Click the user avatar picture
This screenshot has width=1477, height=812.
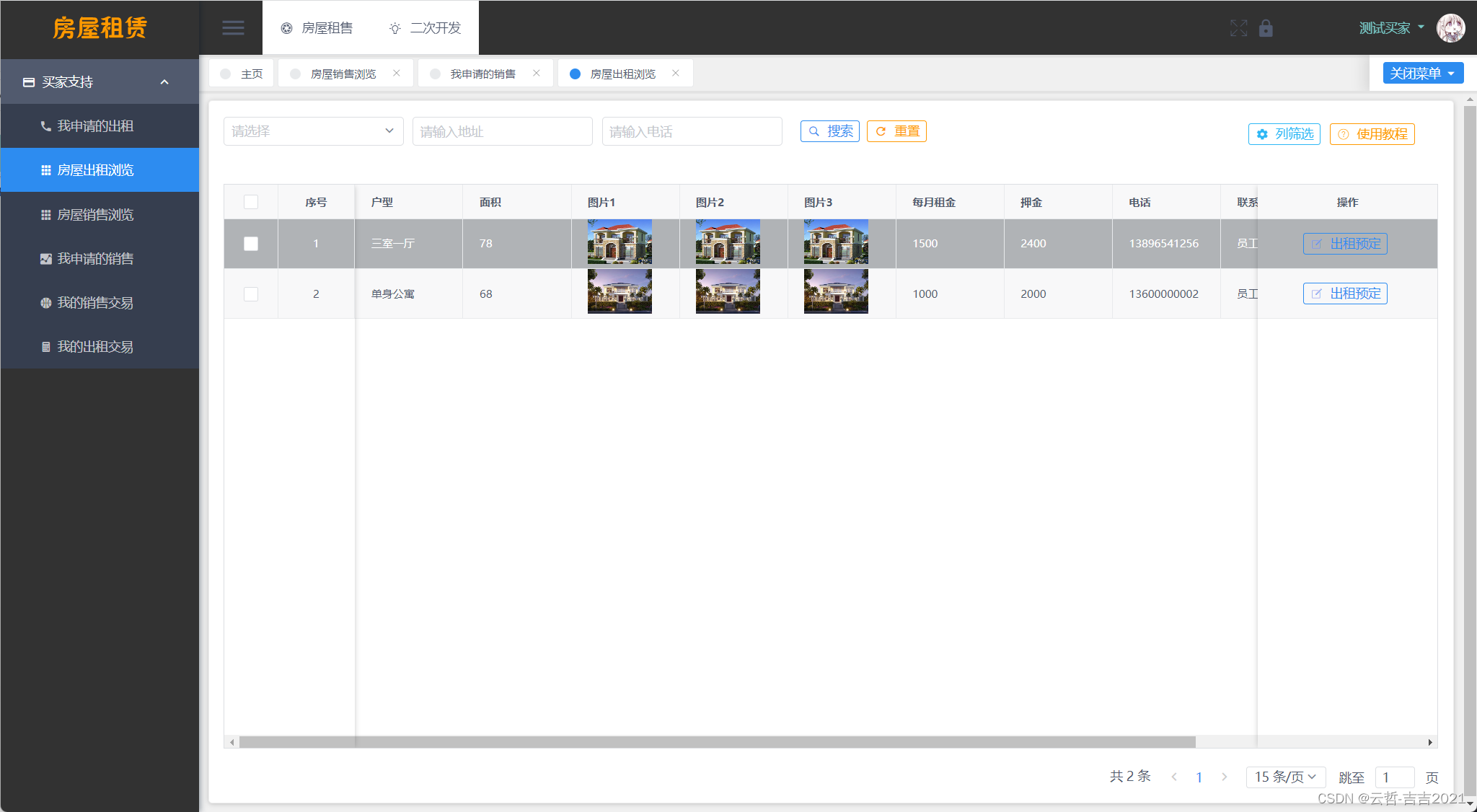[1450, 28]
